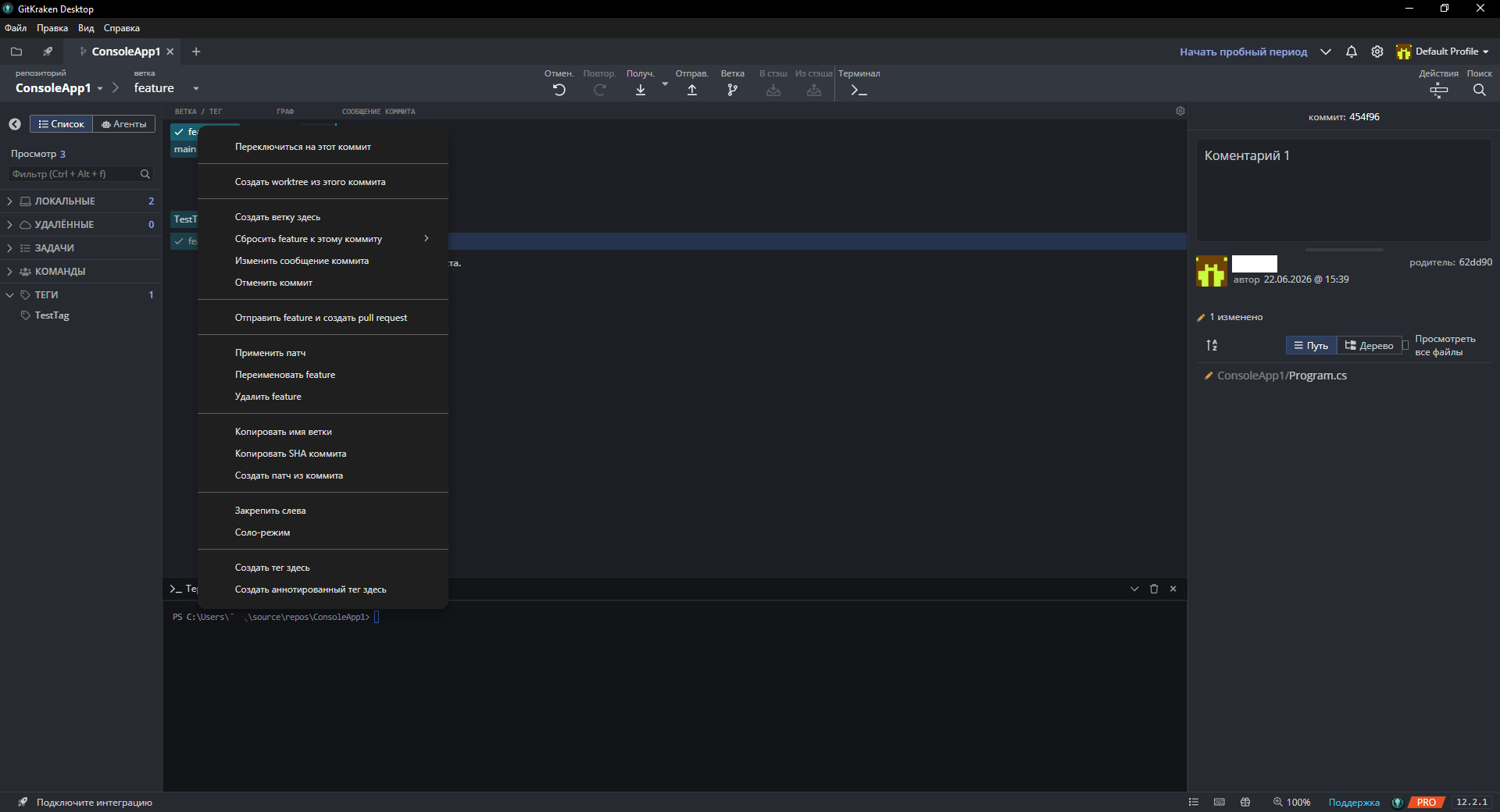Choose Создать ветку здесь

coord(323,217)
